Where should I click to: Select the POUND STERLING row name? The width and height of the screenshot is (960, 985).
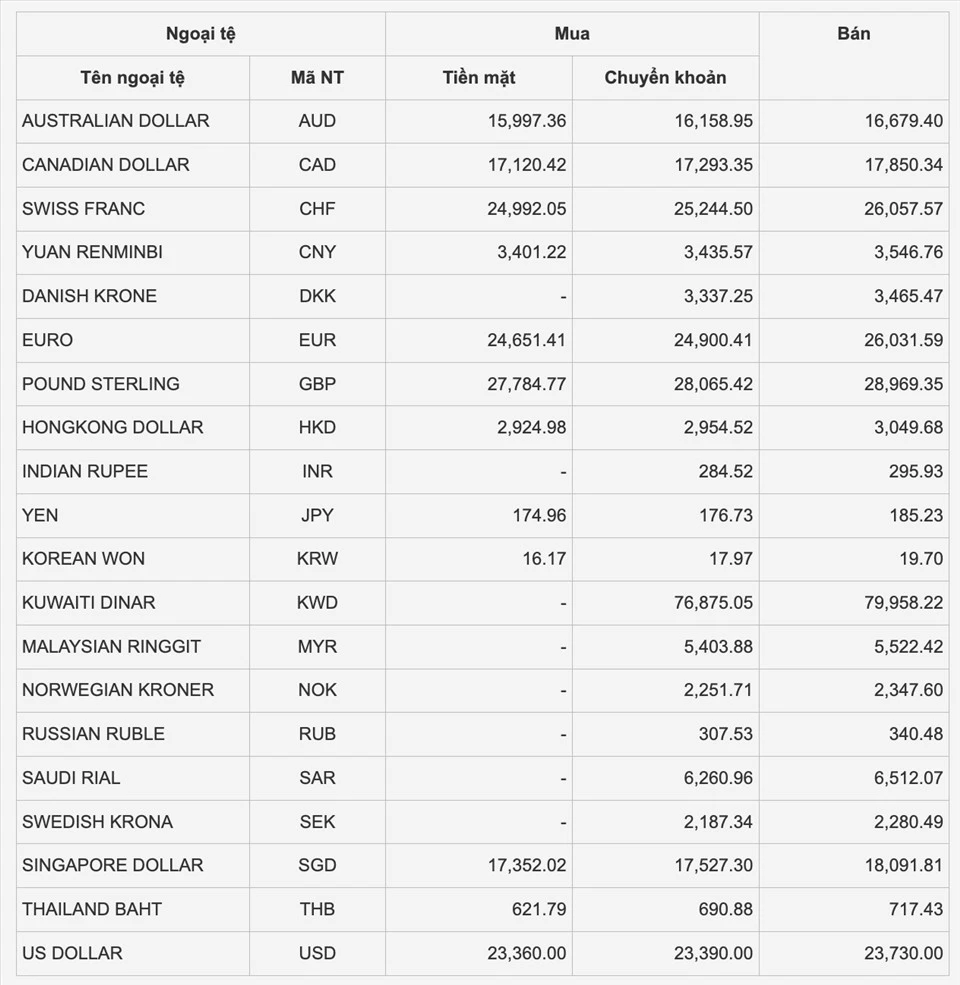click(x=101, y=384)
